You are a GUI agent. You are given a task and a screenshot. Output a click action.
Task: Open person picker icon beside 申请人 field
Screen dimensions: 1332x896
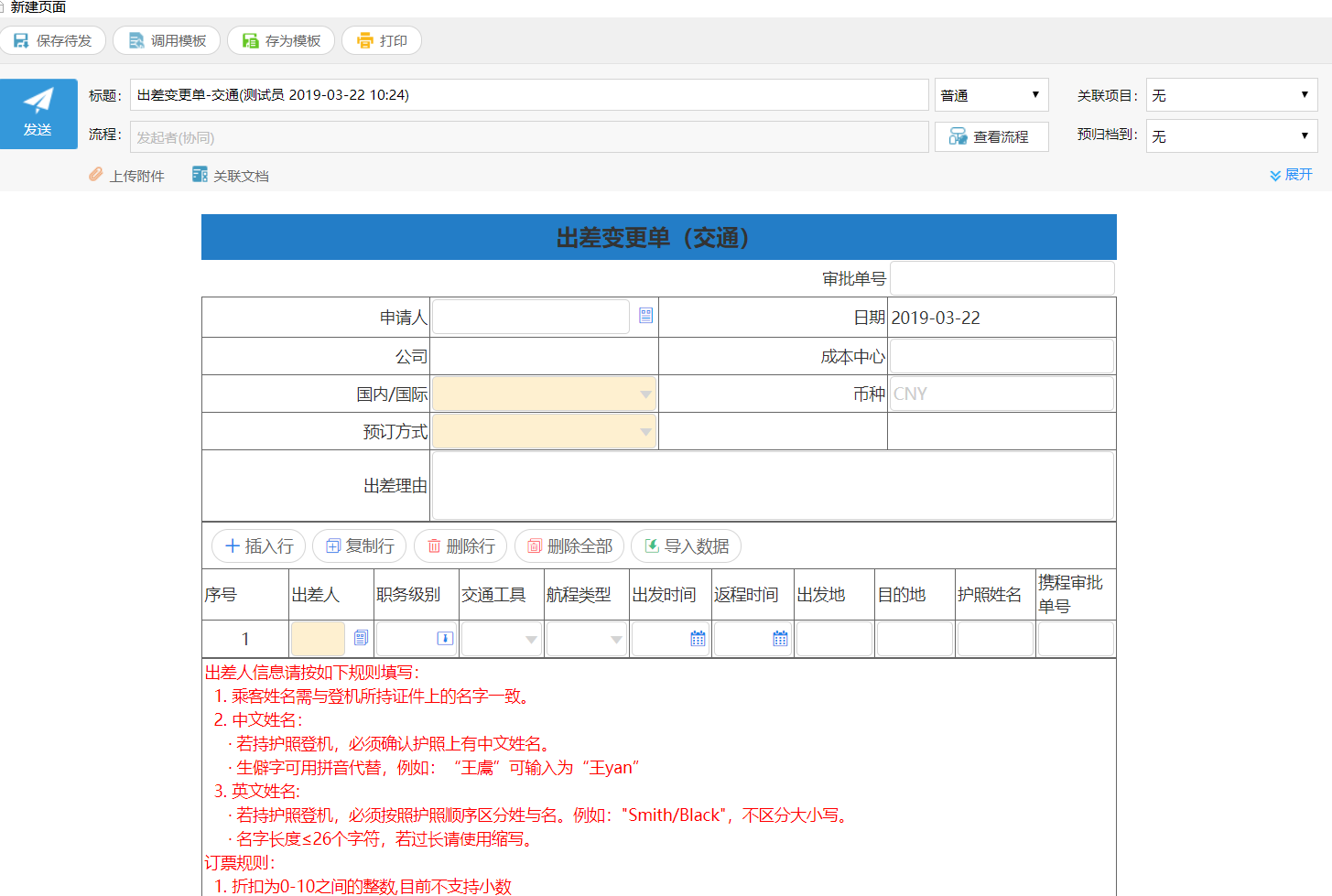645,316
